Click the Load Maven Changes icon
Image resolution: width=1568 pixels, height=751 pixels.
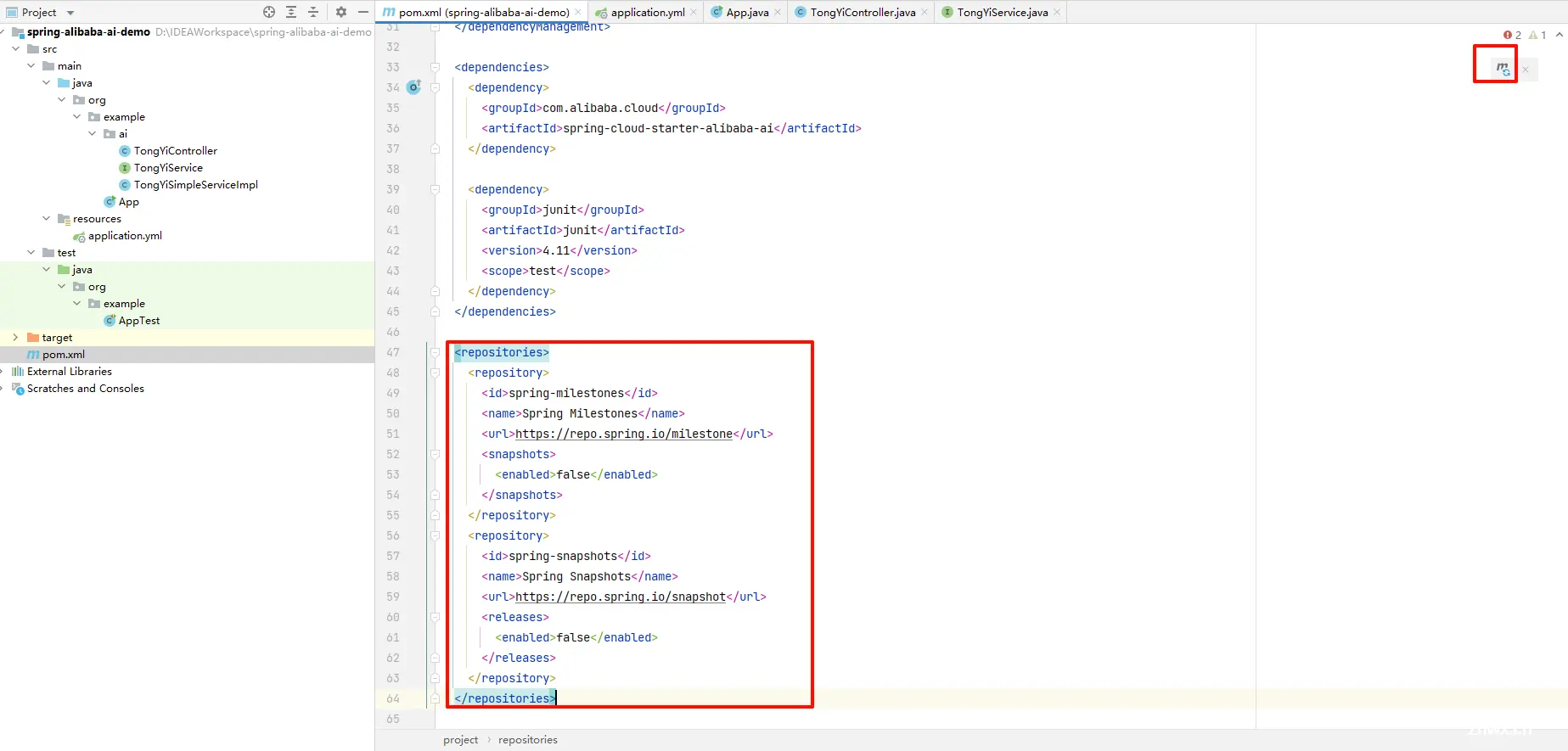(1503, 68)
